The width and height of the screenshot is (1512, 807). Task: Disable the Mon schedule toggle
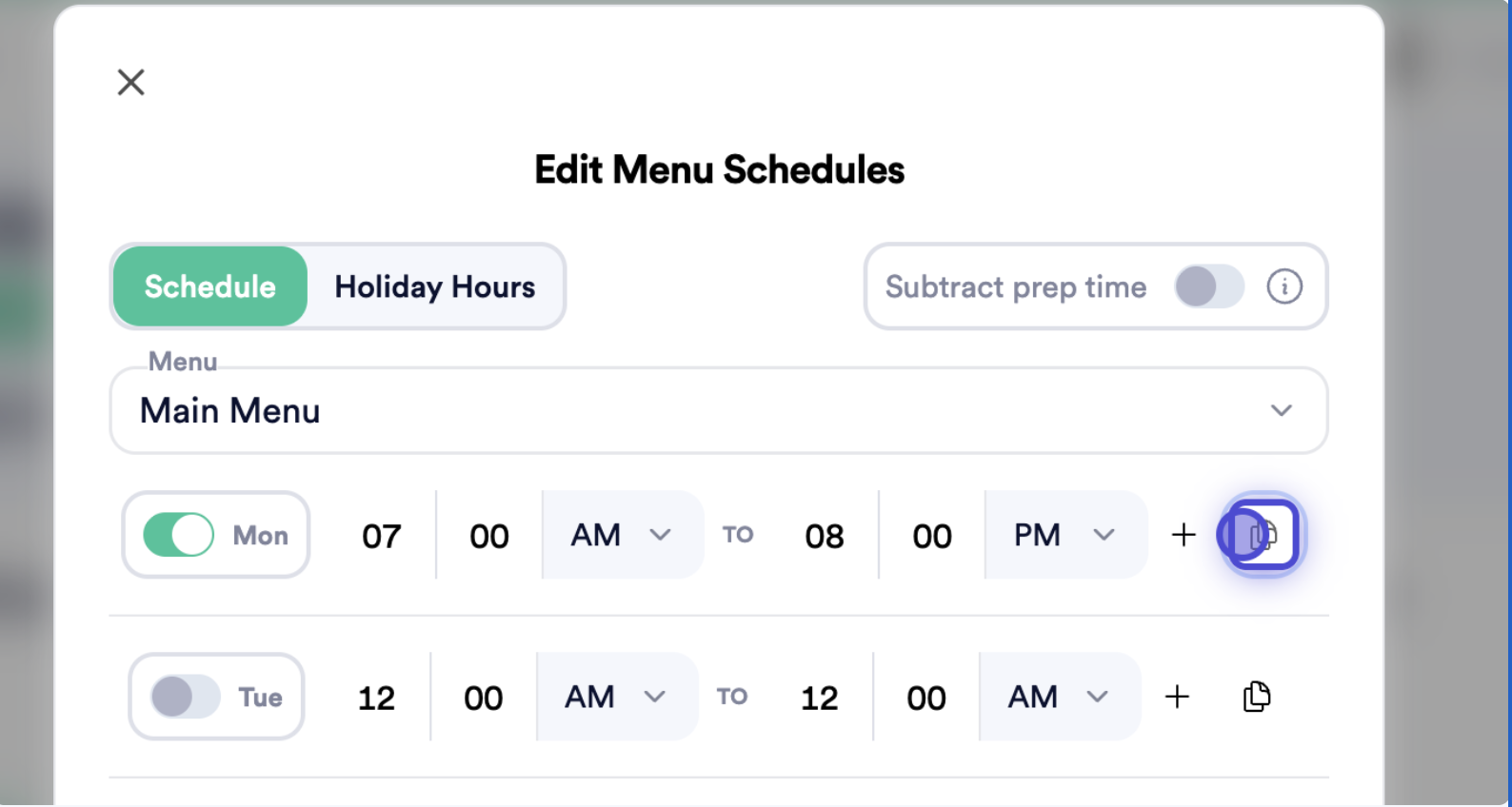[179, 535]
